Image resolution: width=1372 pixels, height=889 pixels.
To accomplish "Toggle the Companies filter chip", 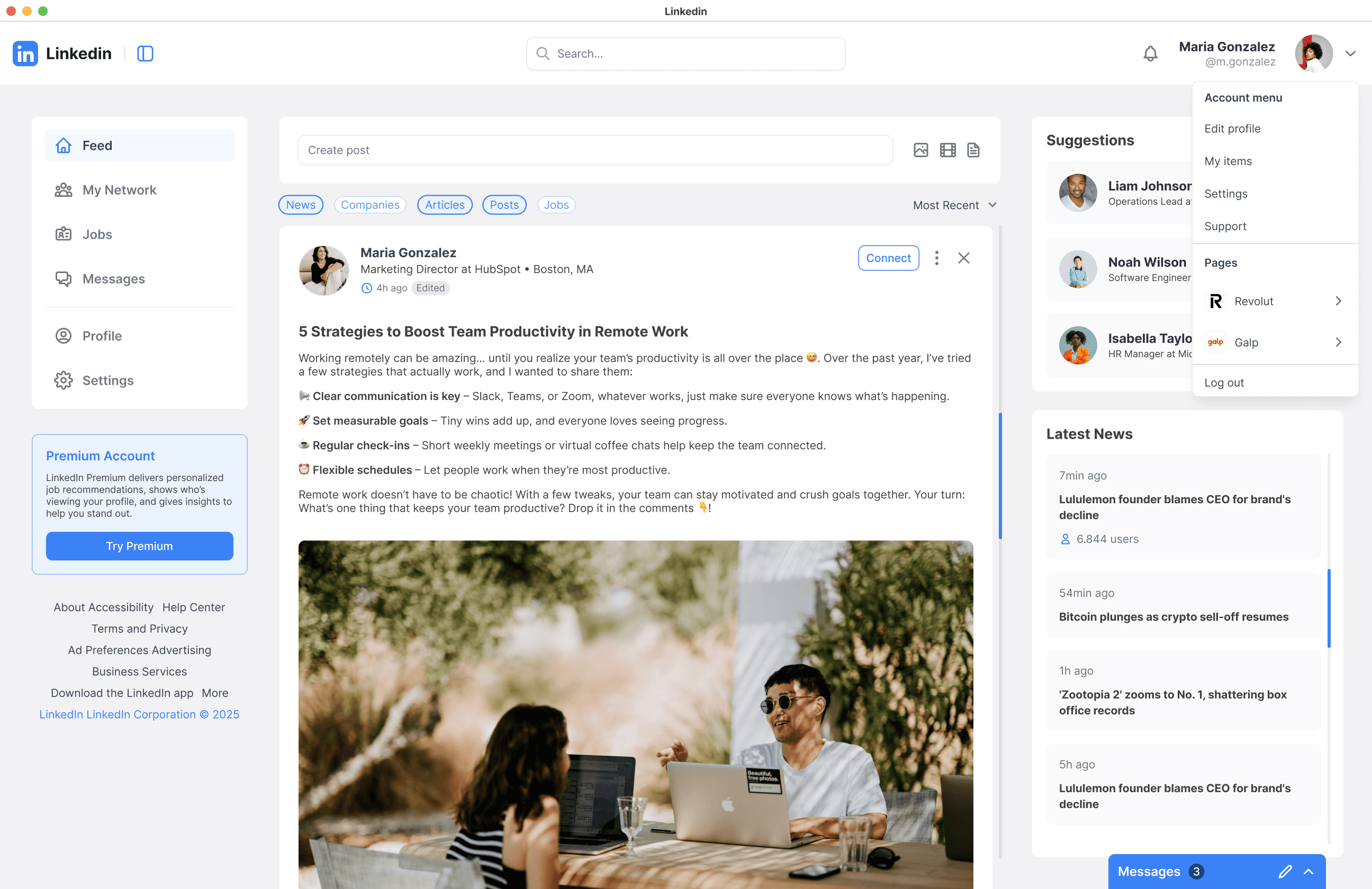I will click(369, 205).
